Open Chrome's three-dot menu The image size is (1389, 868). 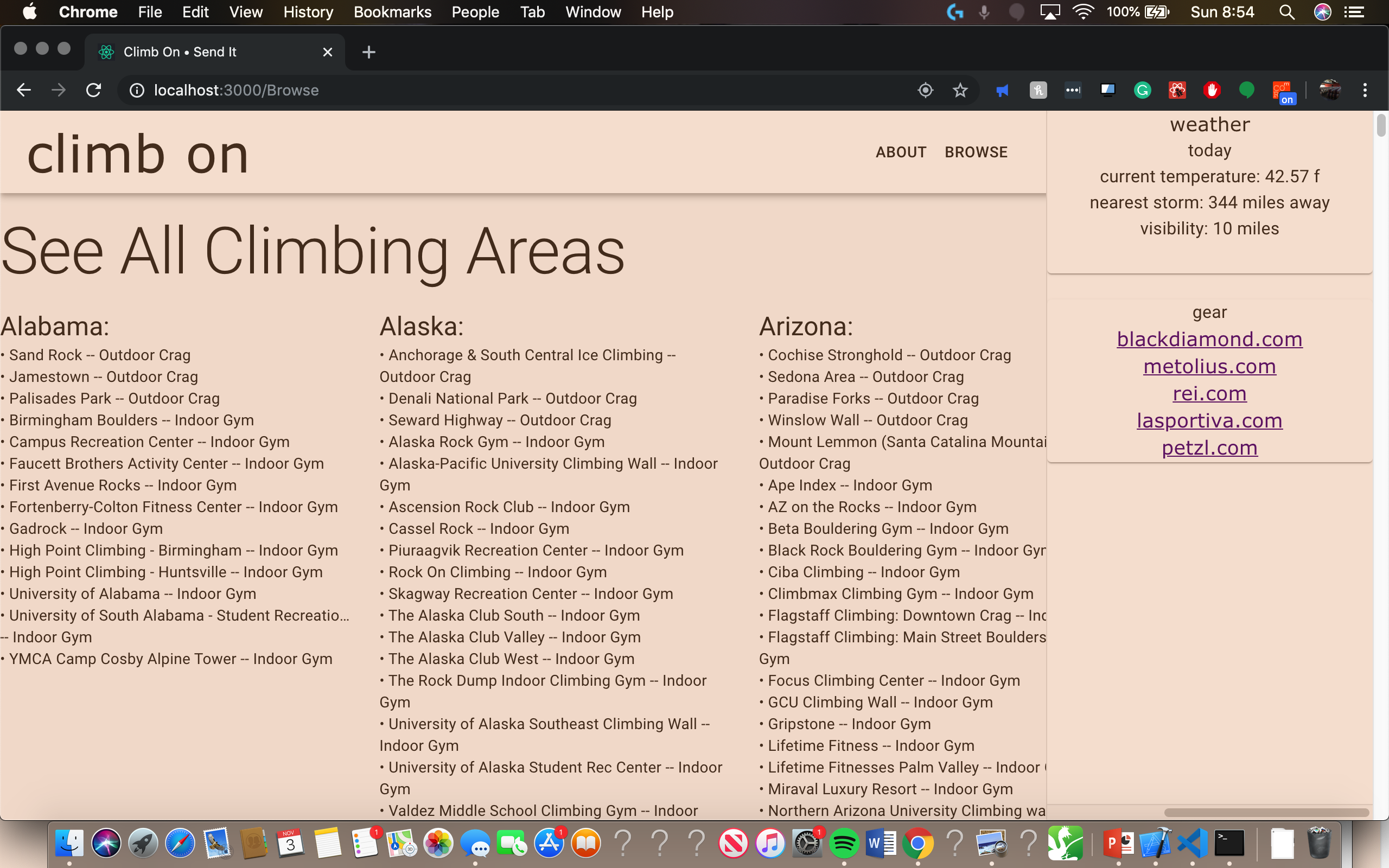[x=1365, y=90]
